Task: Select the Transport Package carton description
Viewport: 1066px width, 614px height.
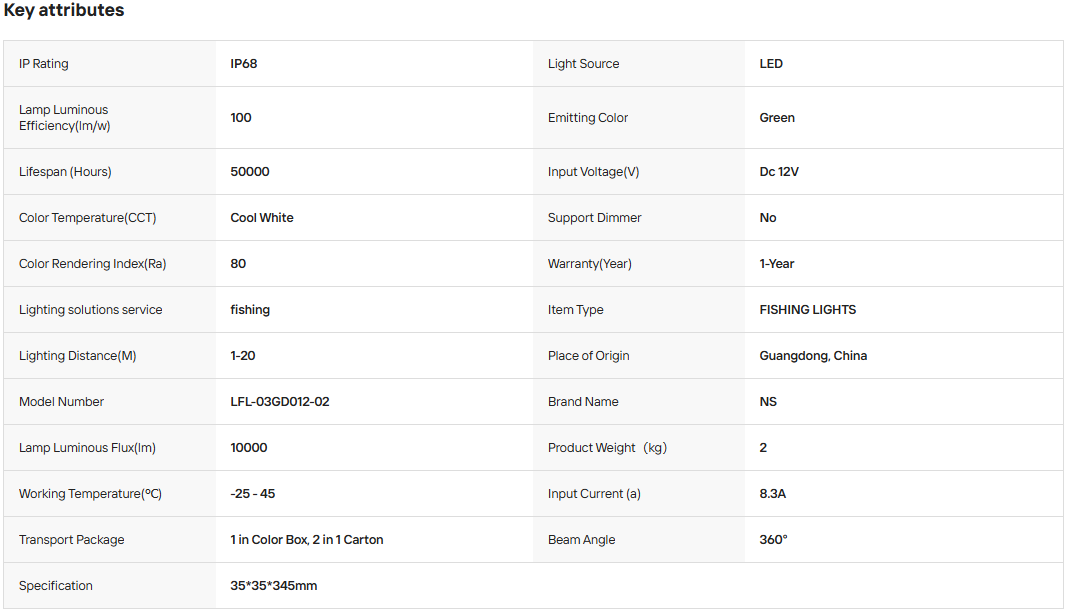Action: 307,540
